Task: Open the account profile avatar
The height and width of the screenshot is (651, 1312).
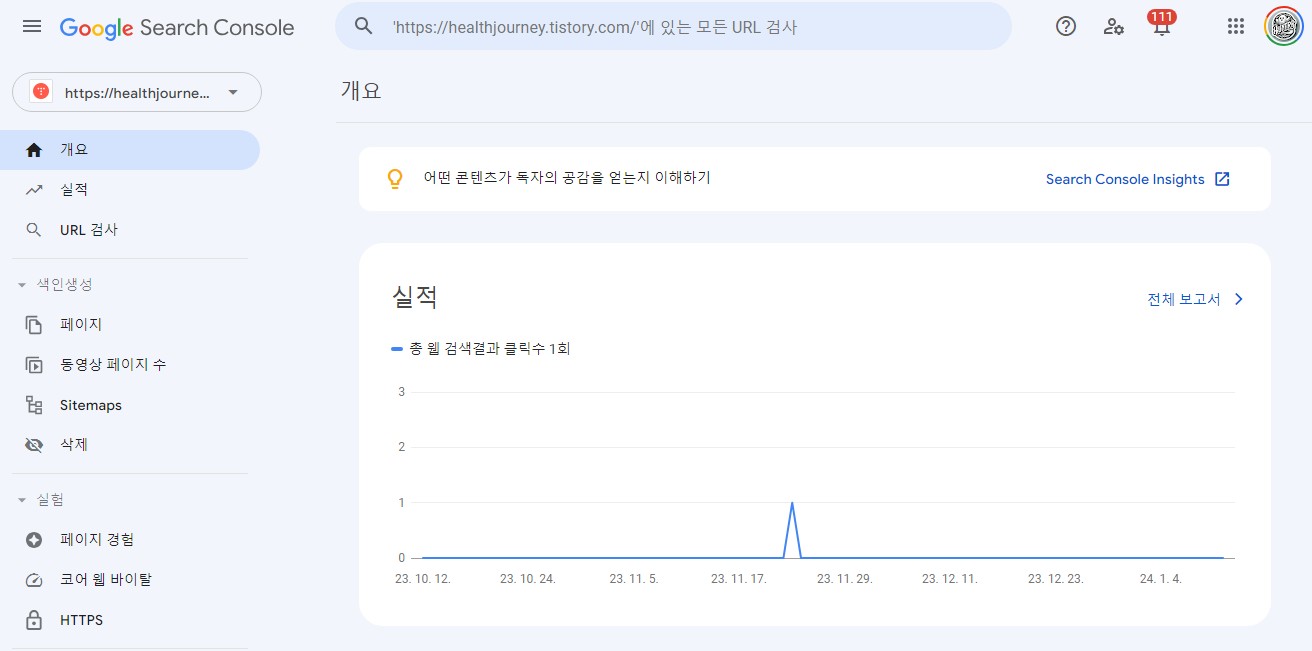Action: point(1284,27)
